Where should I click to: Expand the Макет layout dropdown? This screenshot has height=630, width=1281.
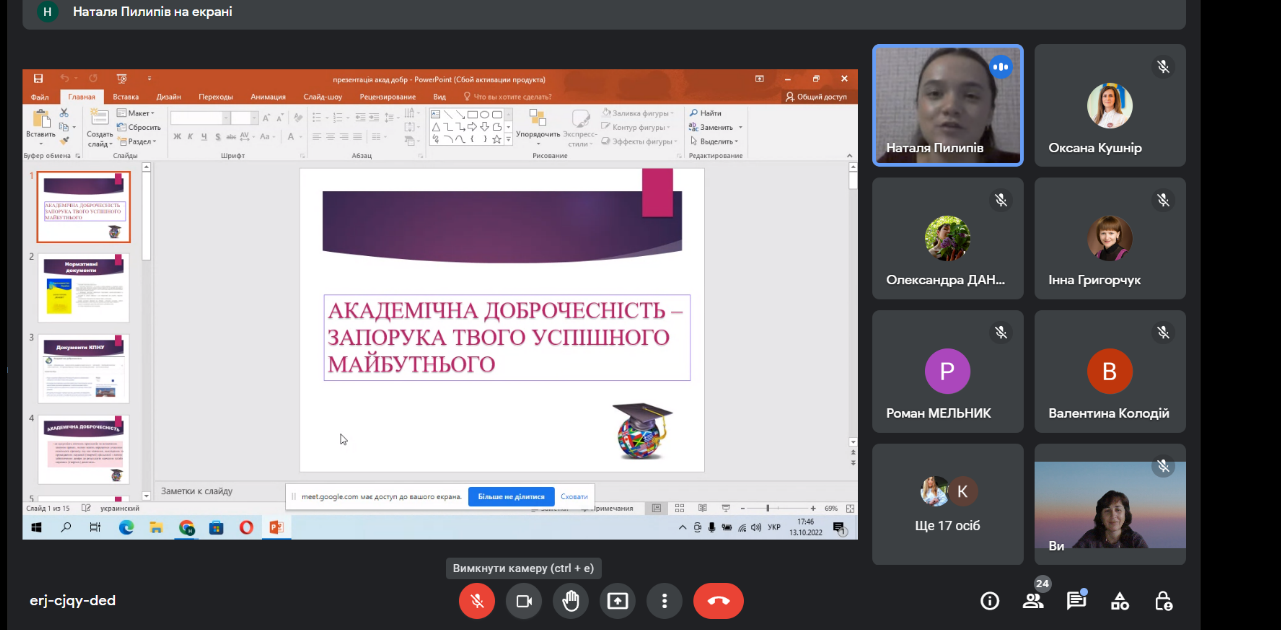point(141,113)
